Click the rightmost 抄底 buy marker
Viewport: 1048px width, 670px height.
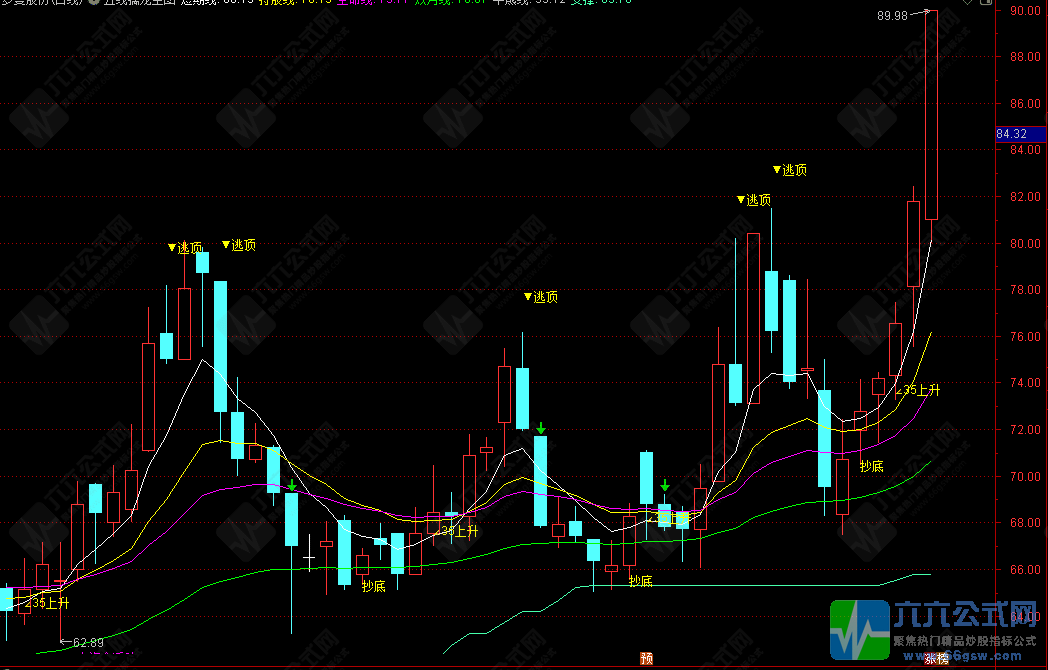pyautogui.click(x=872, y=466)
